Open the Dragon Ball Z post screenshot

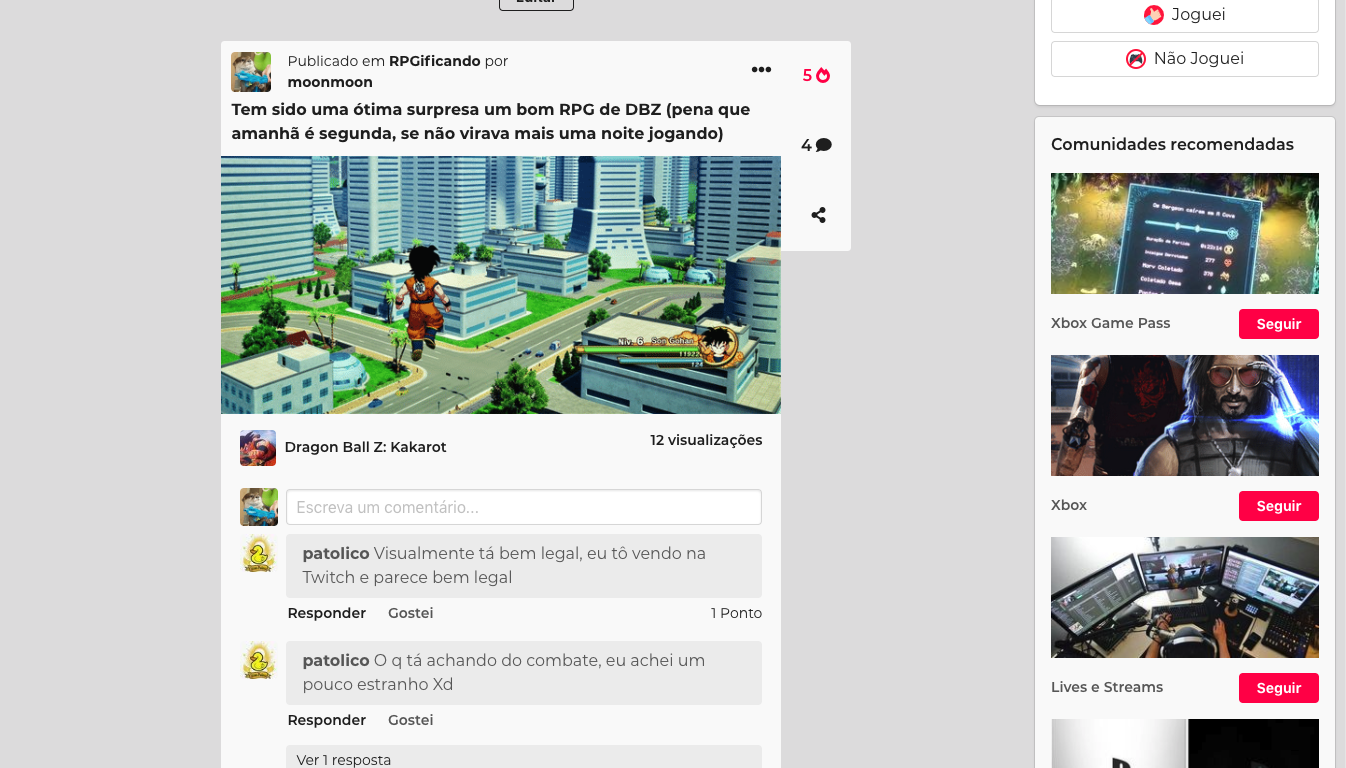pos(501,285)
